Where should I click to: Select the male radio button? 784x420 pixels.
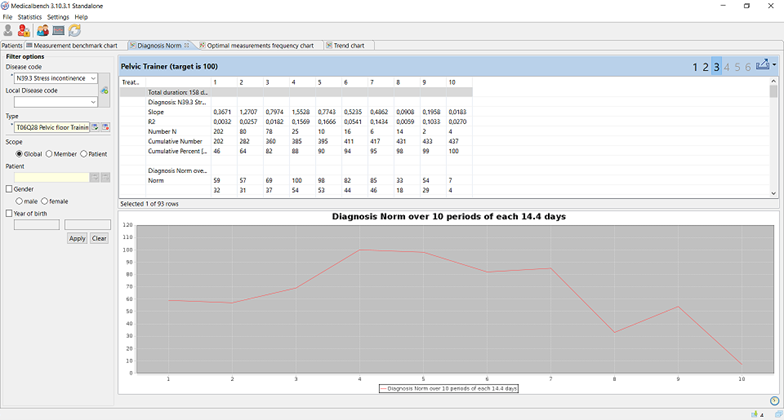[x=19, y=201]
